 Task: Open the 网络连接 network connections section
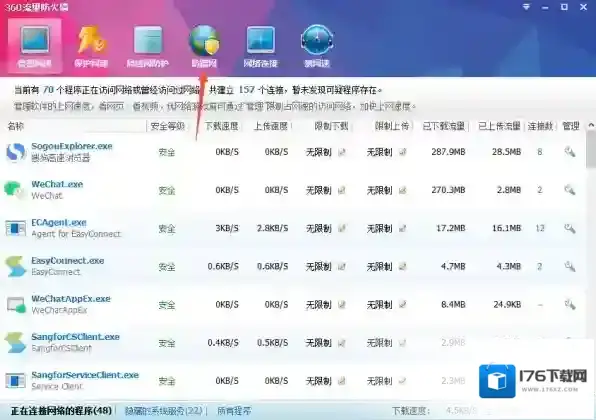pyautogui.click(x=260, y=46)
